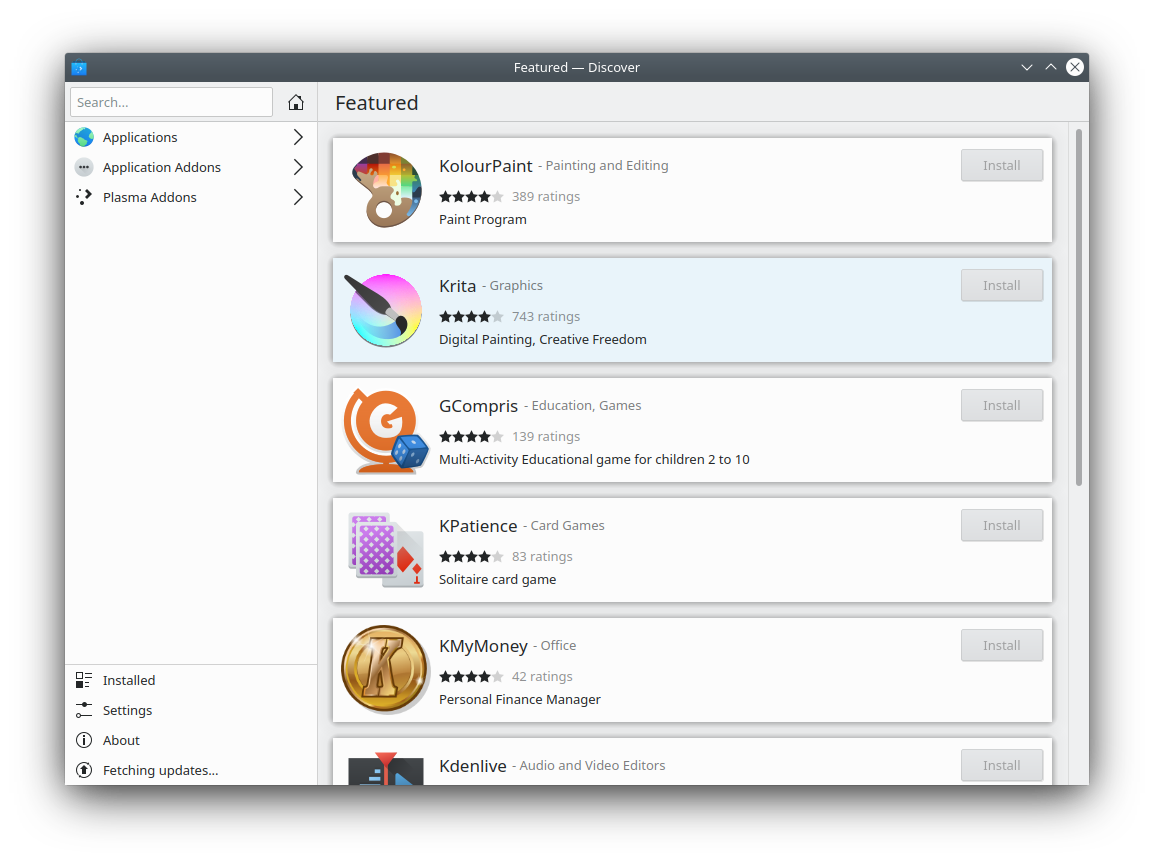This screenshot has width=1154, height=862.
Task: Install KolourPaint
Action: point(1002,166)
